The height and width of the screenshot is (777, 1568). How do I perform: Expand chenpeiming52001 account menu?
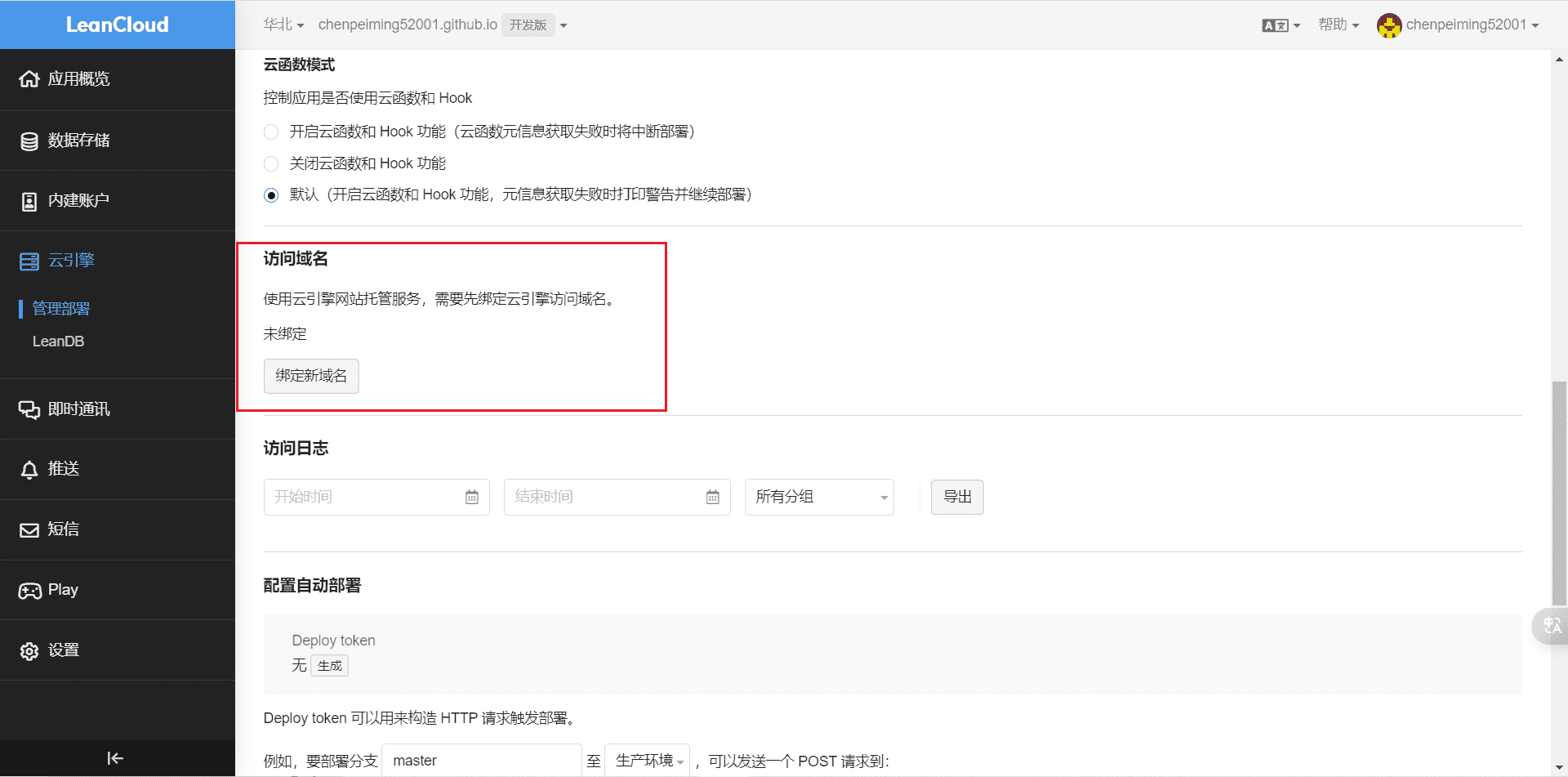[1472, 25]
